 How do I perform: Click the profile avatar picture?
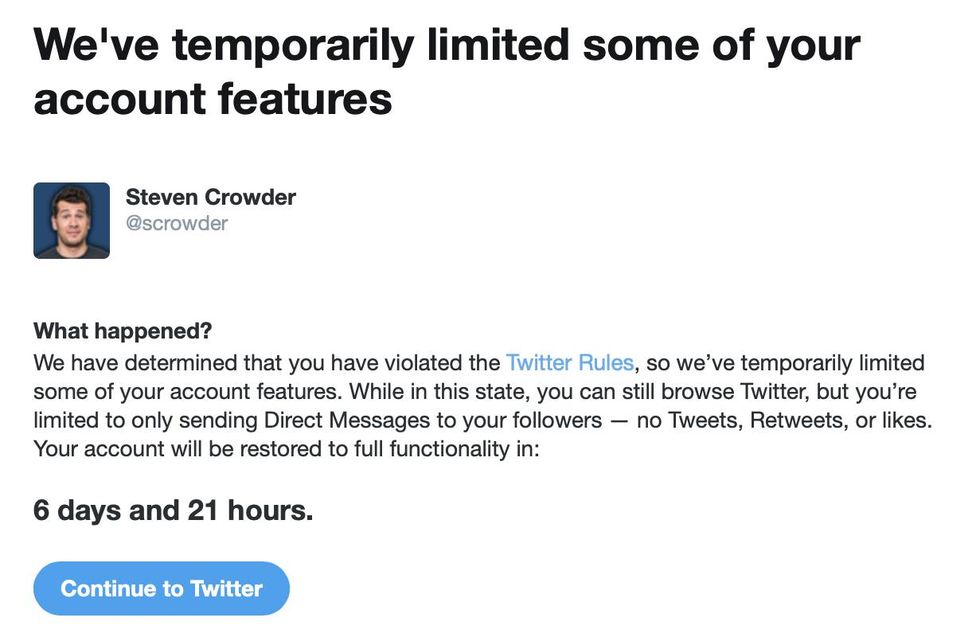pyautogui.click(x=71, y=220)
